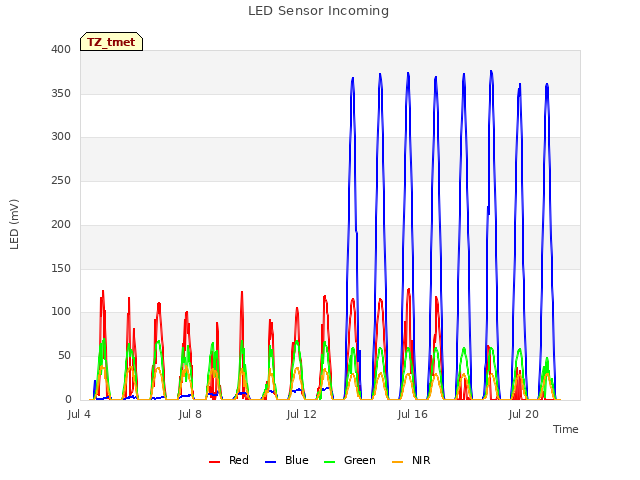
Task: Click the red legend color marker
Action: pyautogui.click(x=214, y=462)
